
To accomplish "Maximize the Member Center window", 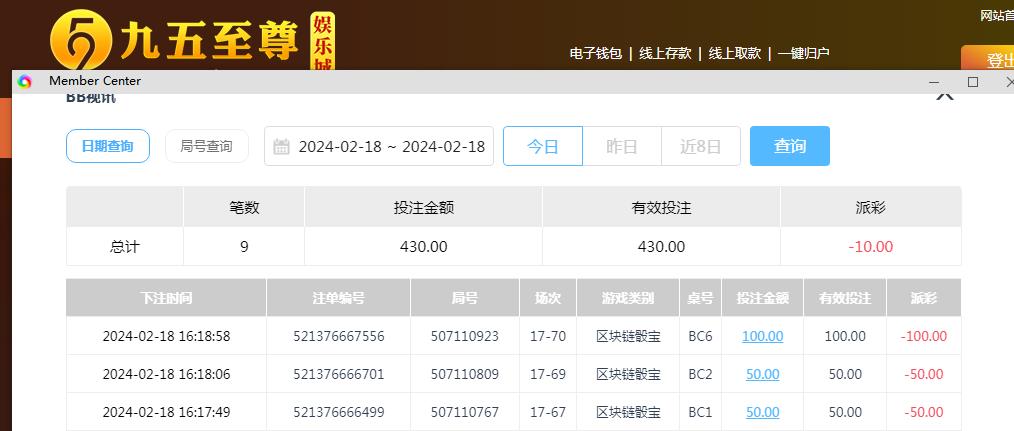I will [x=973, y=82].
